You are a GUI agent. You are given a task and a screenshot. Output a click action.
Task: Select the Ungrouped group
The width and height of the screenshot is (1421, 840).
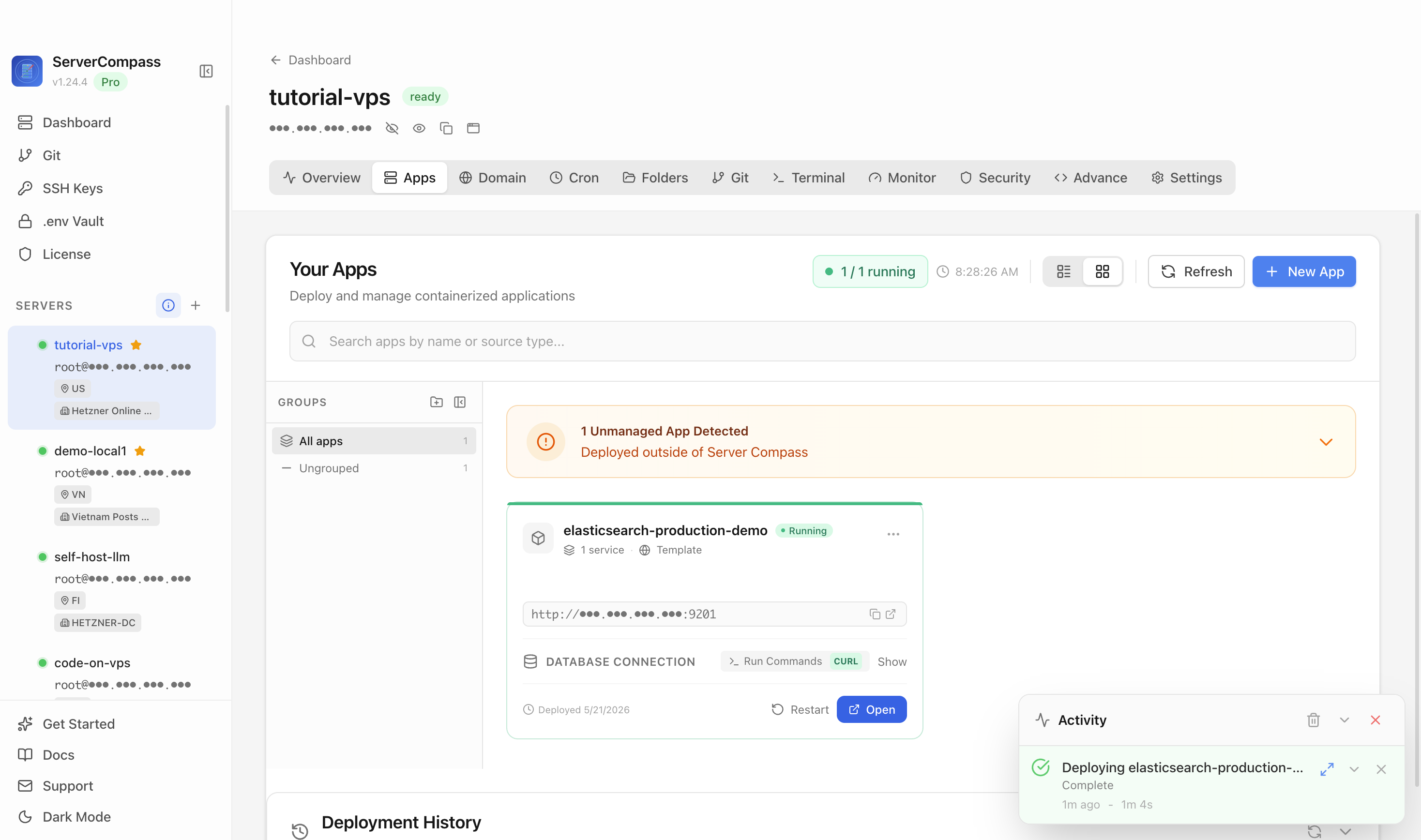[x=374, y=468]
